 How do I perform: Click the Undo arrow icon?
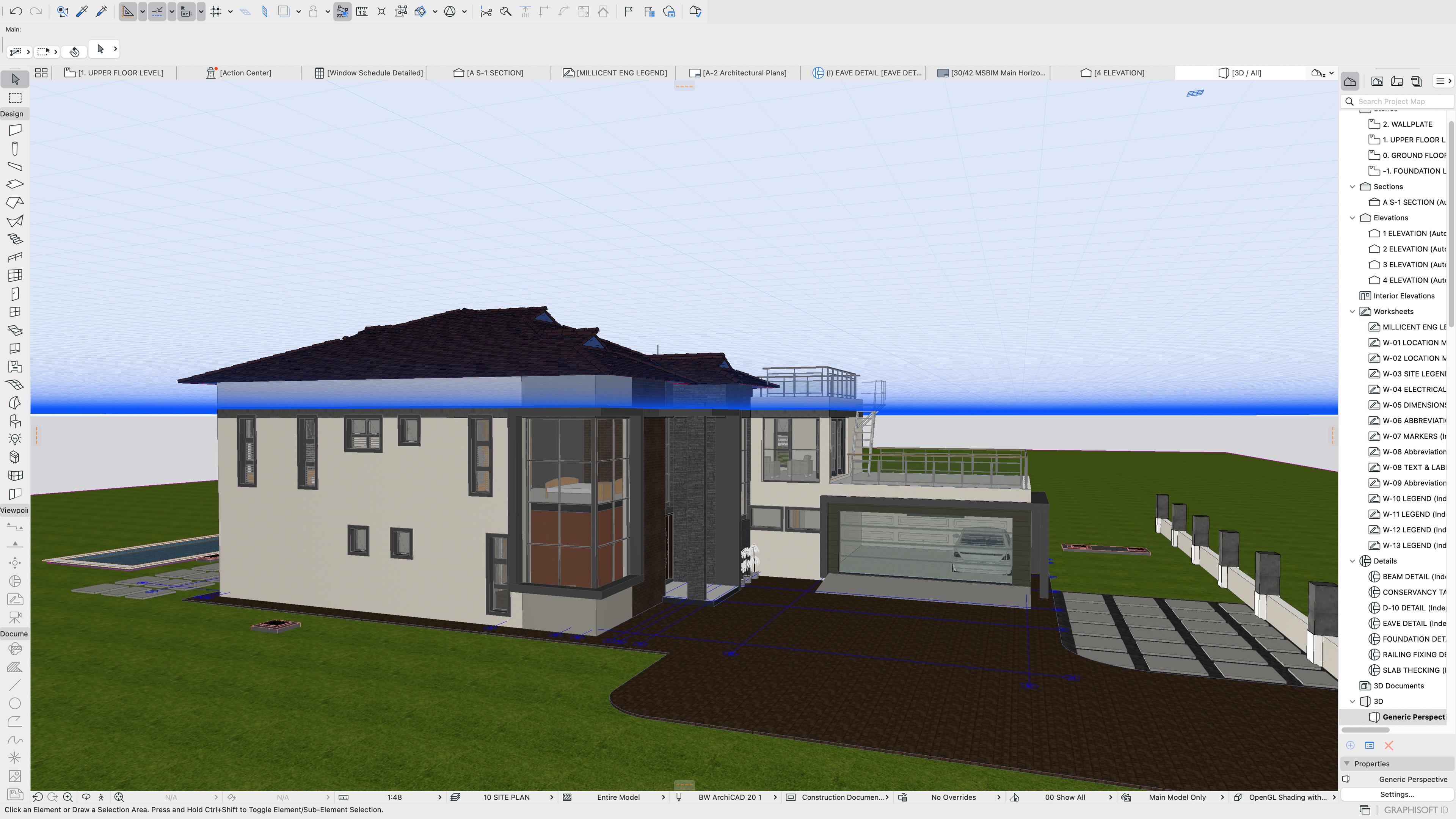point(16,11)
